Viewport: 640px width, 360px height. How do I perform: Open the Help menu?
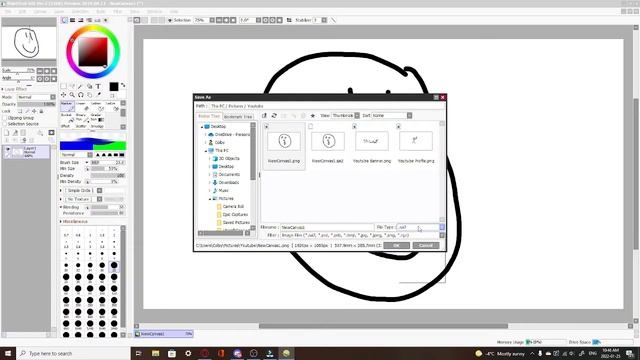174,11
